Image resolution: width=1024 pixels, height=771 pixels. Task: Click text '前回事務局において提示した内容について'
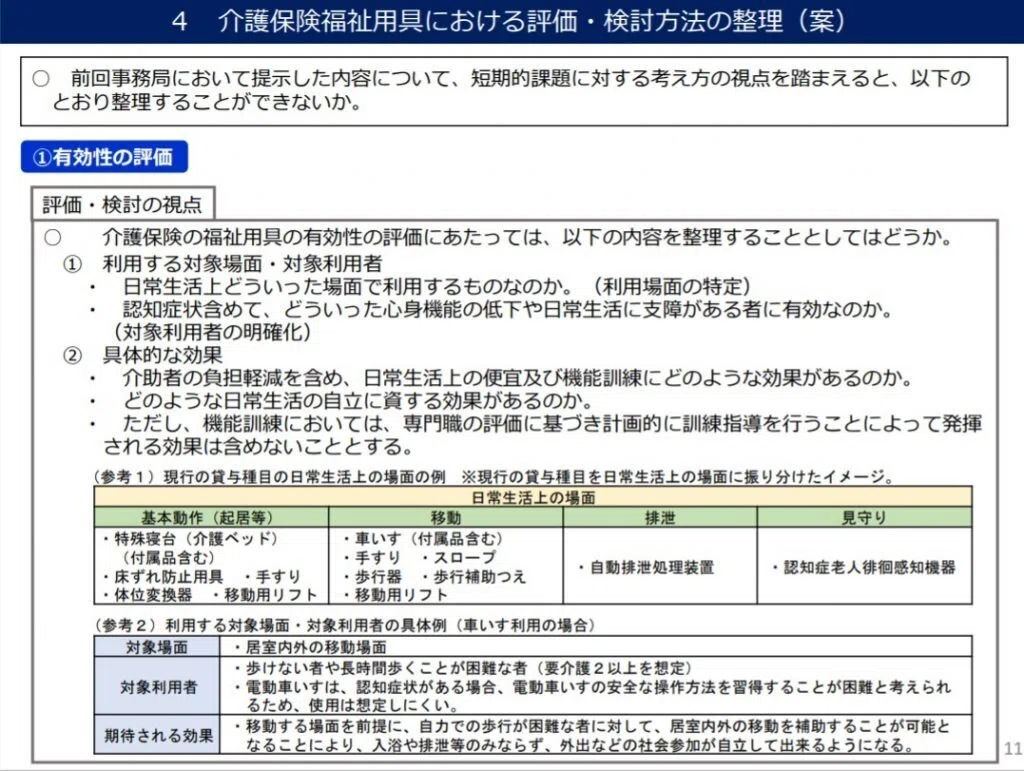click(x=261, y=78)
